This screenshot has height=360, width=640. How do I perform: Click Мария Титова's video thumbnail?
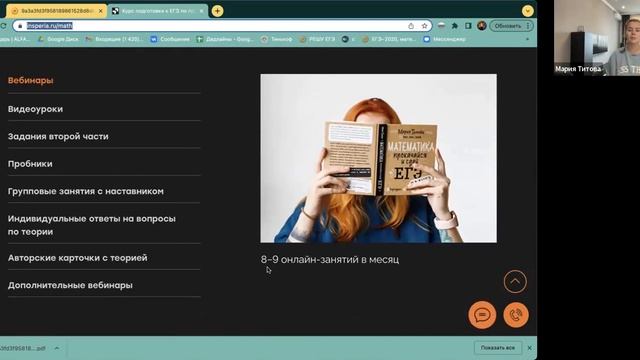(597, 38)
